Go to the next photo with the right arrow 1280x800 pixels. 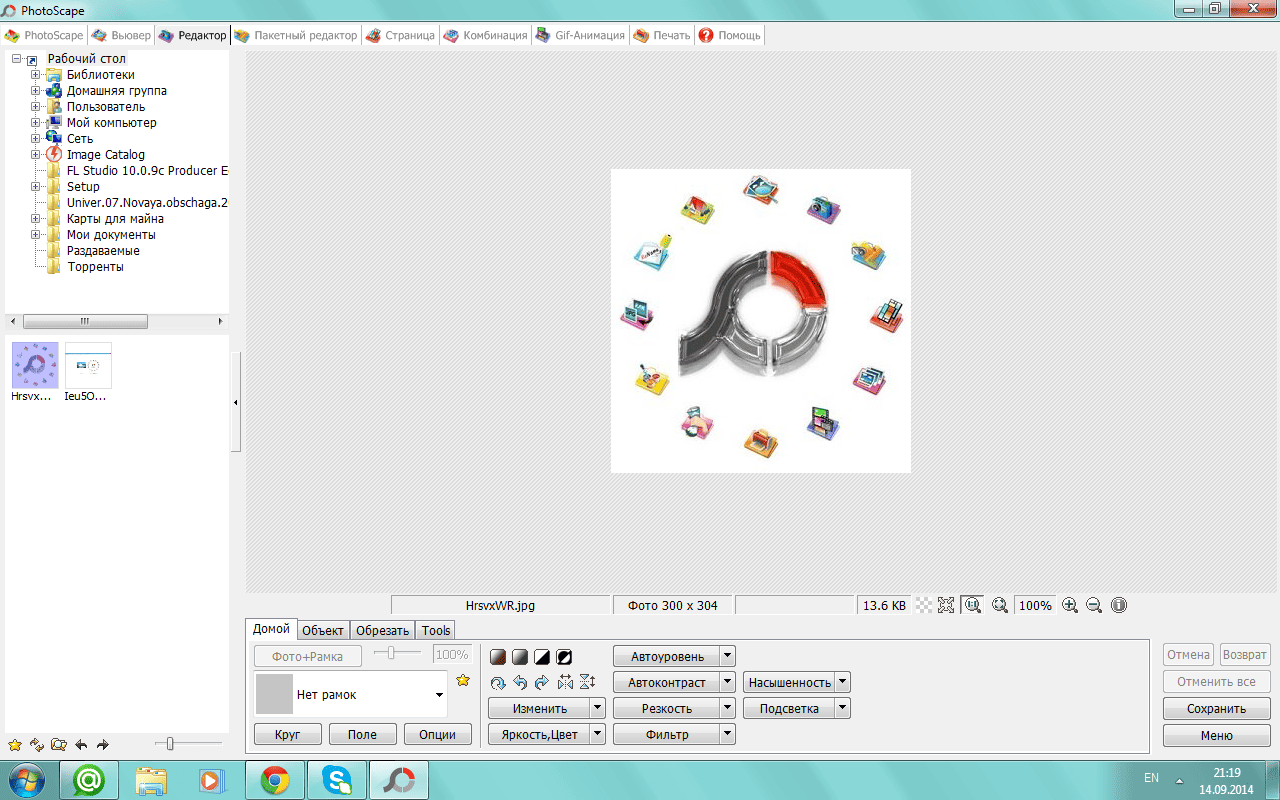click(102, 745)
